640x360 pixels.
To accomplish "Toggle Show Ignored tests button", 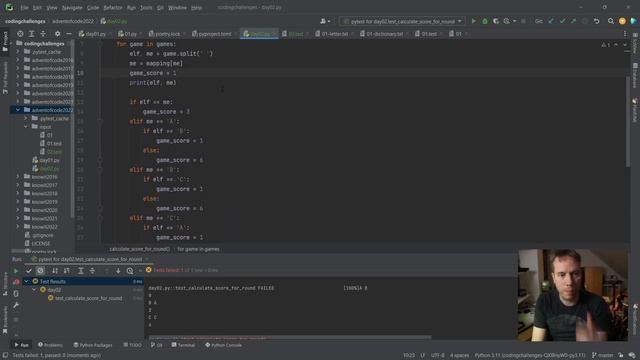I will [x=40, y=271].
